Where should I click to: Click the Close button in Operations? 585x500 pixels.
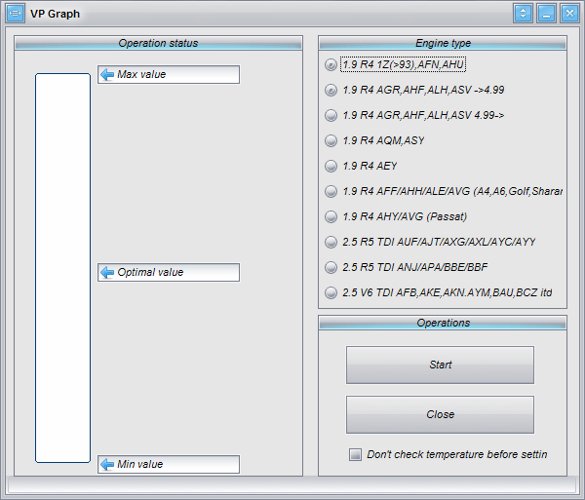(440, 415)
